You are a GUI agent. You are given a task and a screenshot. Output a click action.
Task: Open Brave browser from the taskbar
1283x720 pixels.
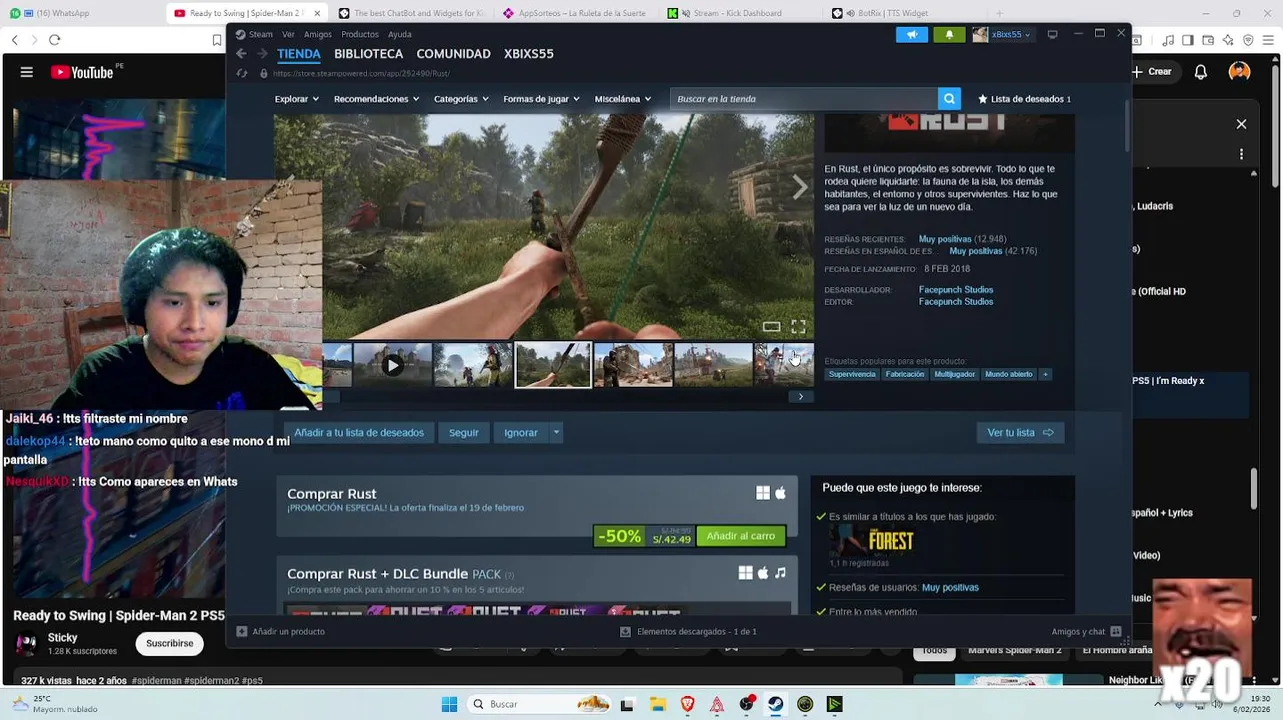(x=687, y=704)
